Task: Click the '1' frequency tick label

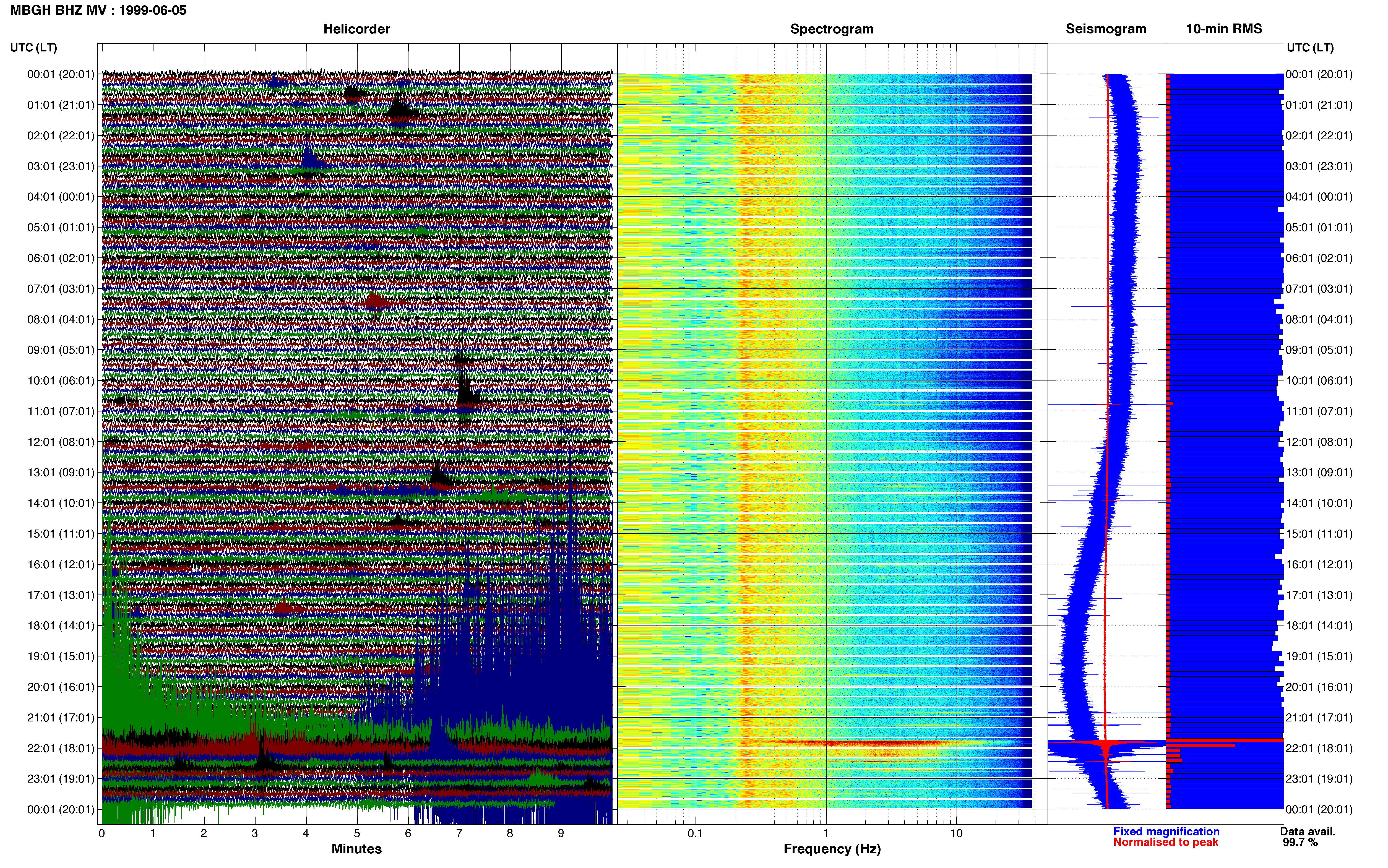Action: 826,833
